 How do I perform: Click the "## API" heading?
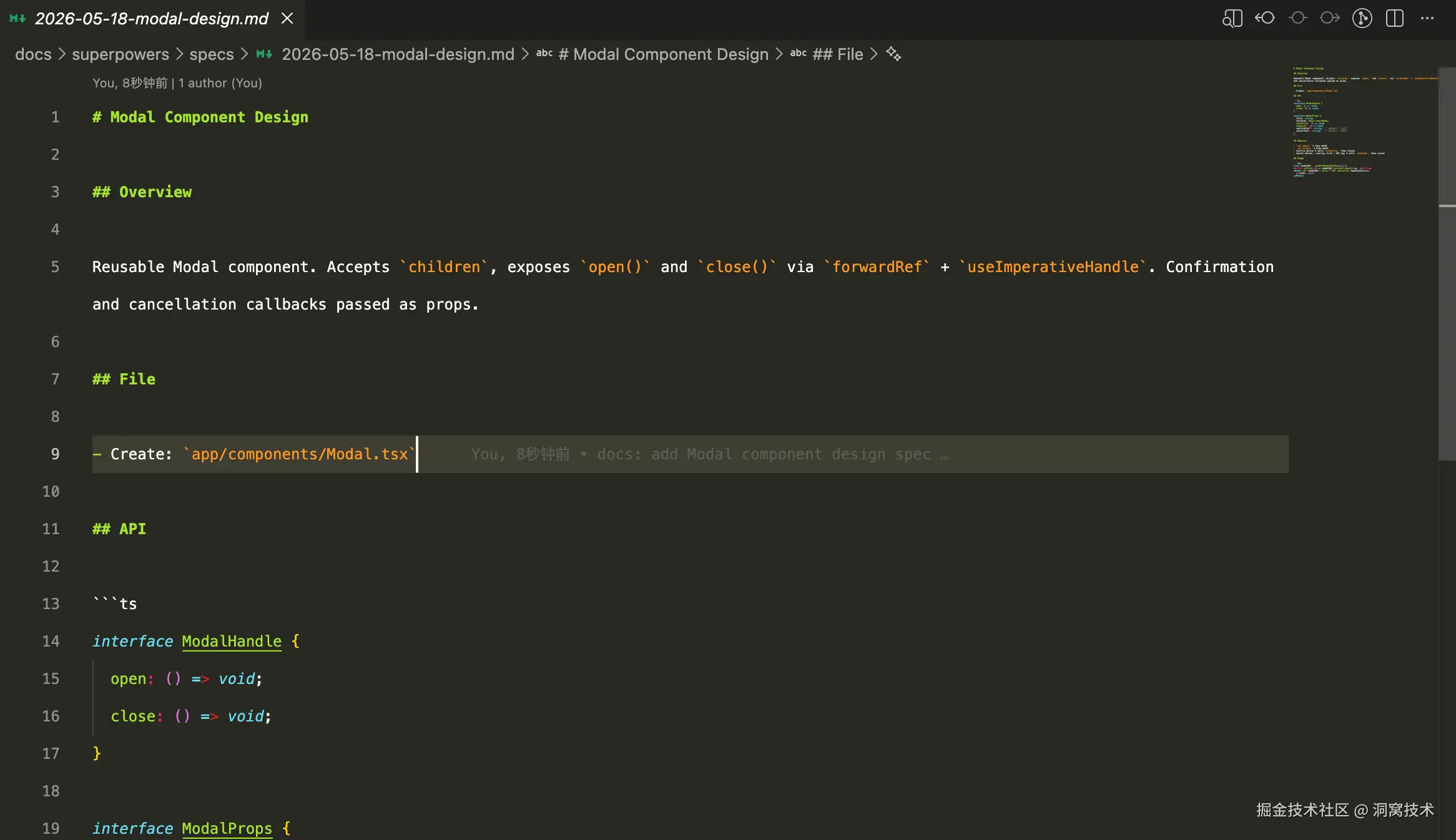[x=119, y=529]
